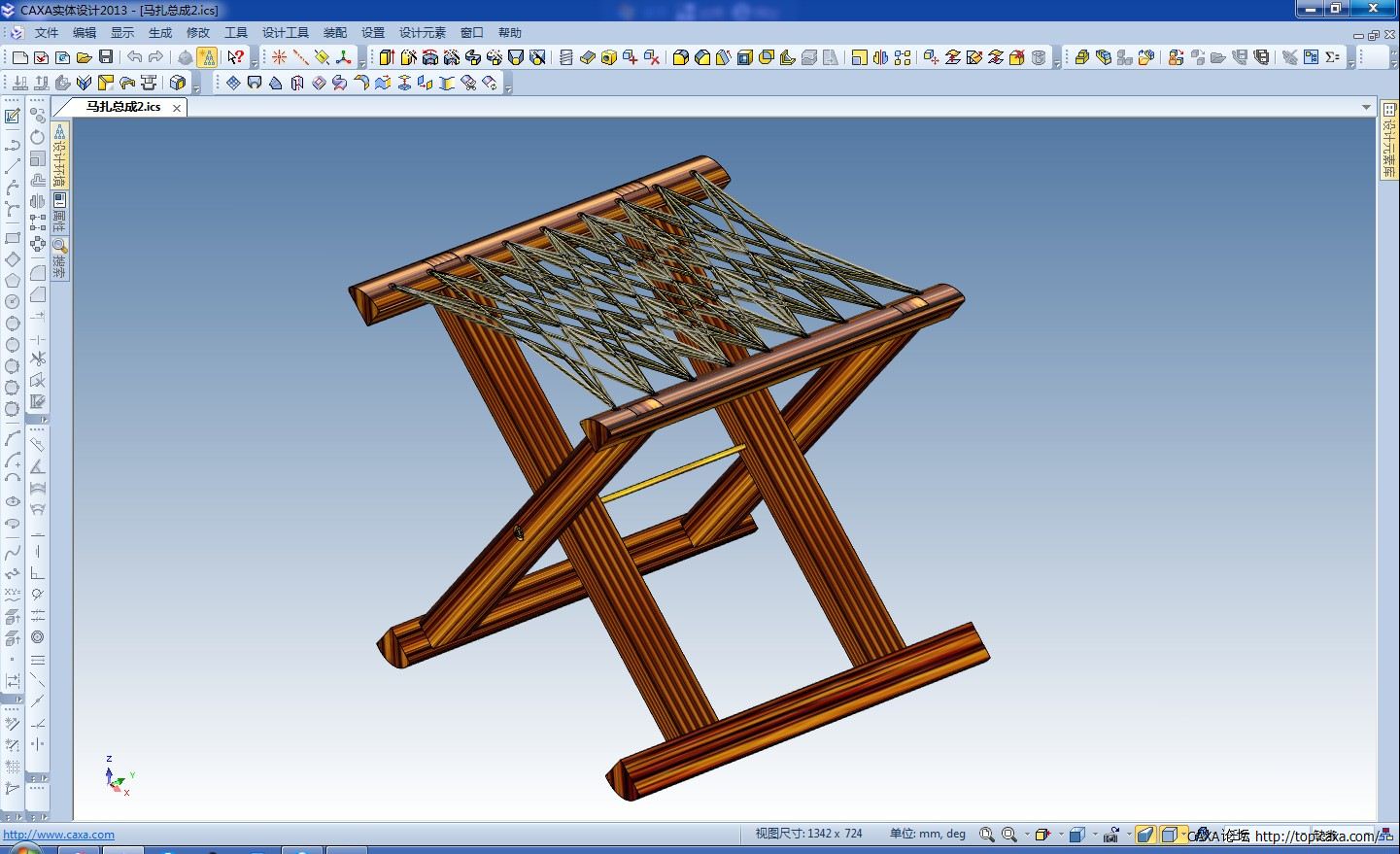1400x854 pixels.
Task: Close the 马扎总成2.ics tab
Action: tap(177, 108)
